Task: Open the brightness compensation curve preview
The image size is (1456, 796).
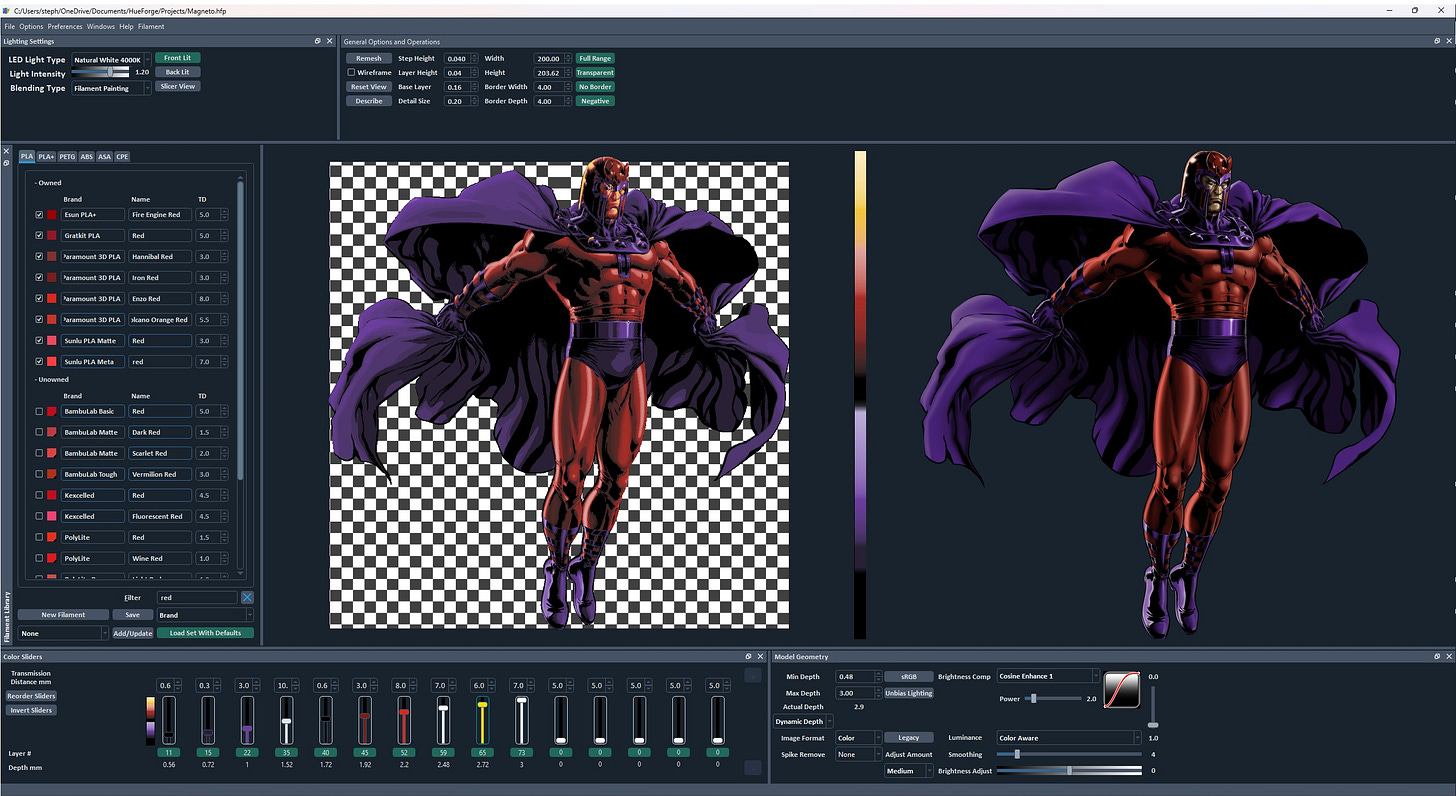Action: point(1121,689)
